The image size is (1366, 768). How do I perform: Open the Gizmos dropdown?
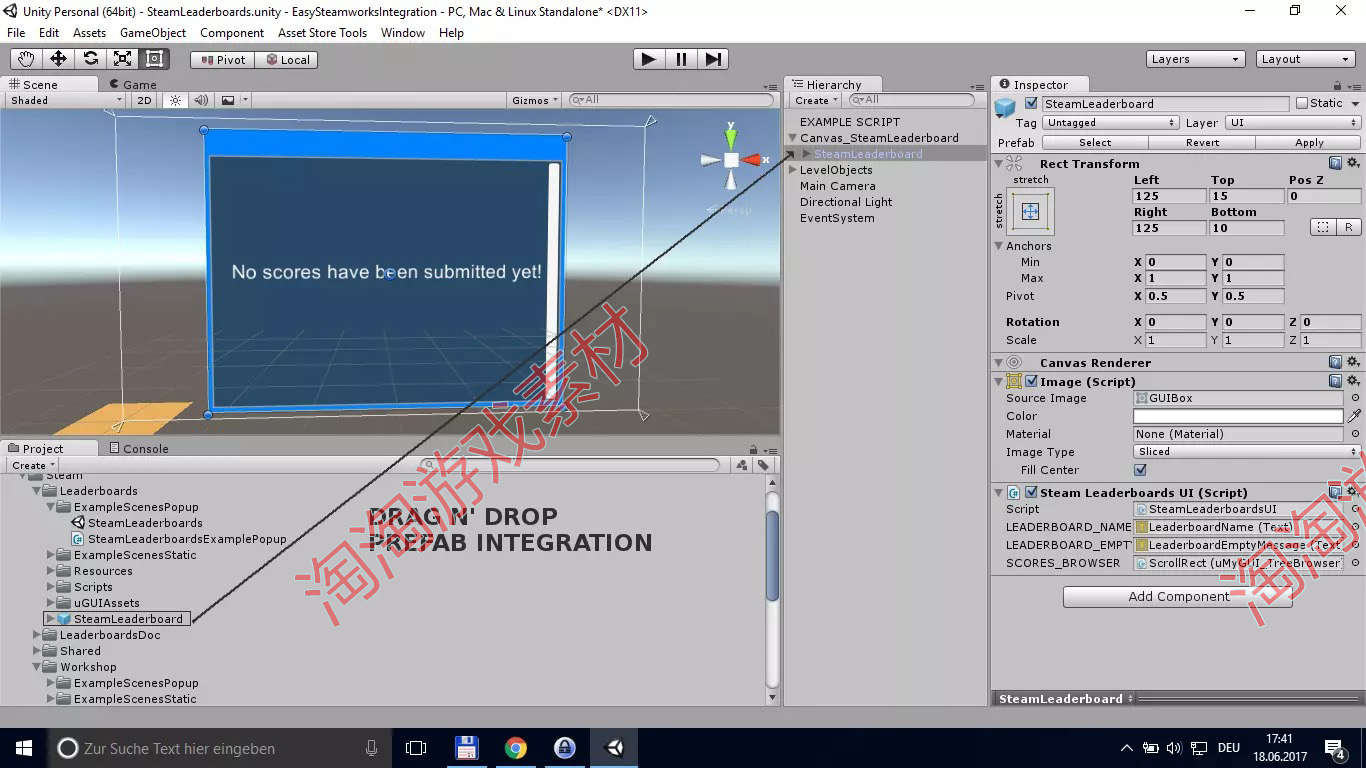(x=535, y=100)
